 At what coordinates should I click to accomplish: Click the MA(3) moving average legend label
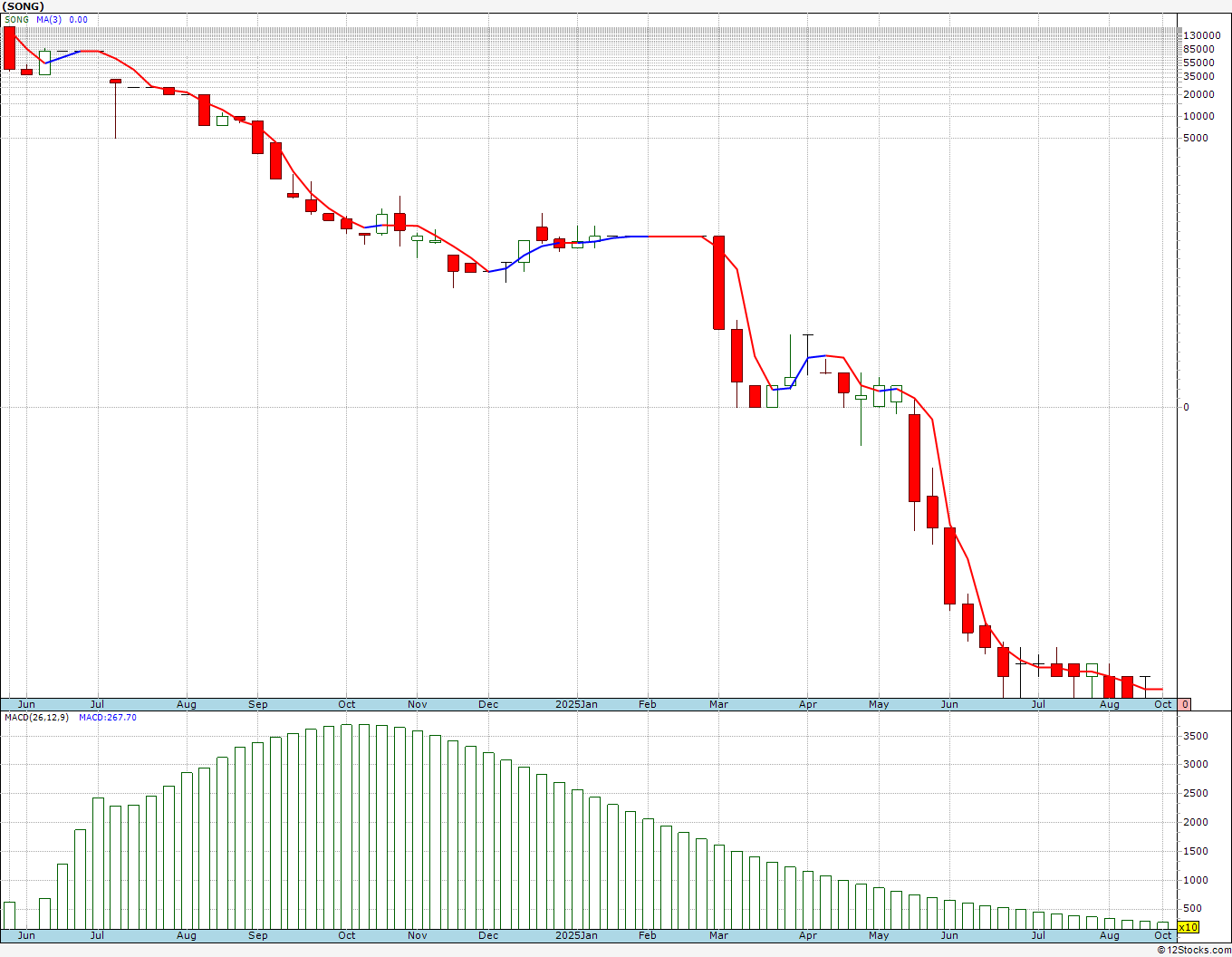pyautogui.click(x=49, y=19)
